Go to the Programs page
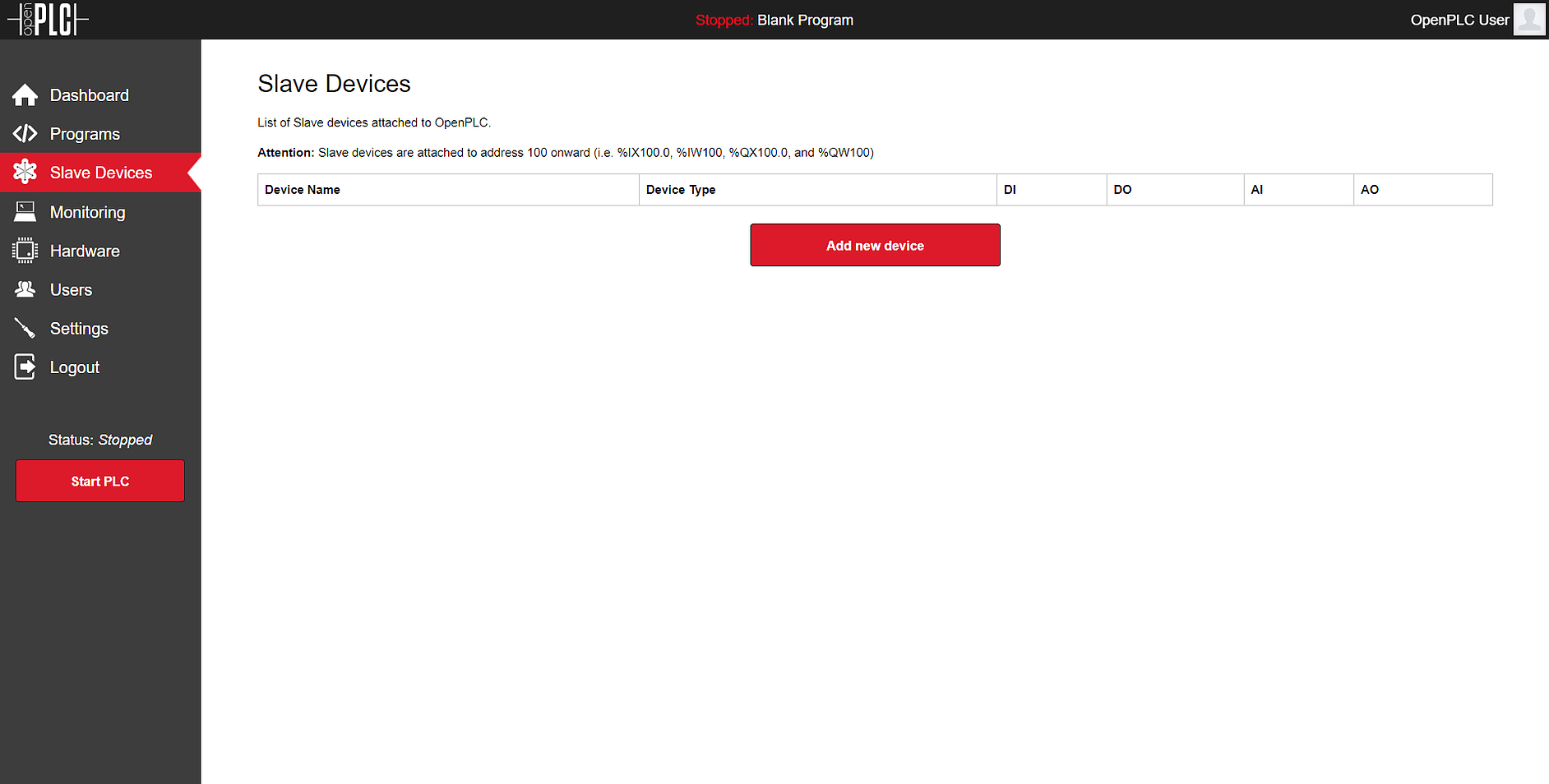This screenshot has height=784, width=1549. (85, 134)
